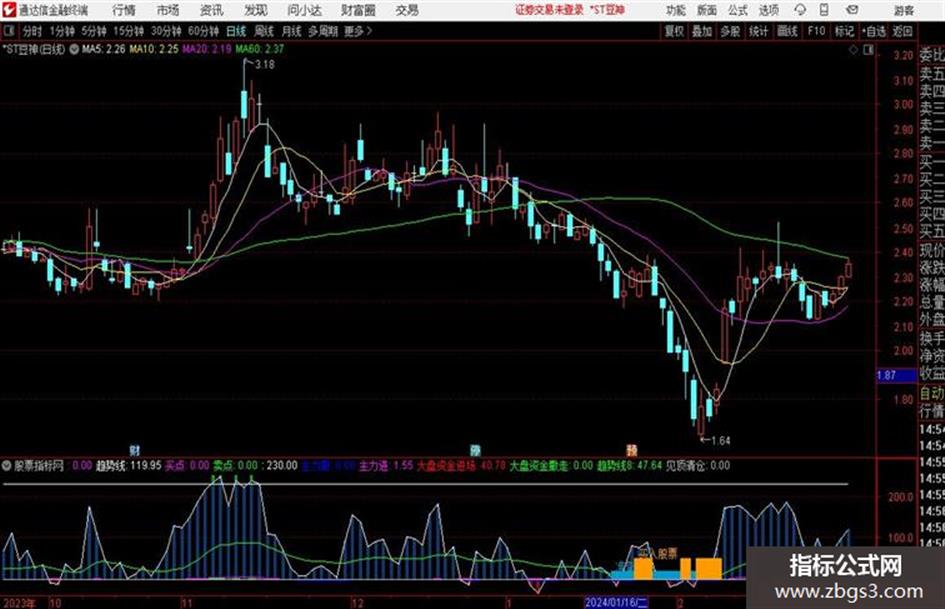Screen dimensions: 945x609
Task: Click the 主力进 1.55 indicator value
Action: 386,466
